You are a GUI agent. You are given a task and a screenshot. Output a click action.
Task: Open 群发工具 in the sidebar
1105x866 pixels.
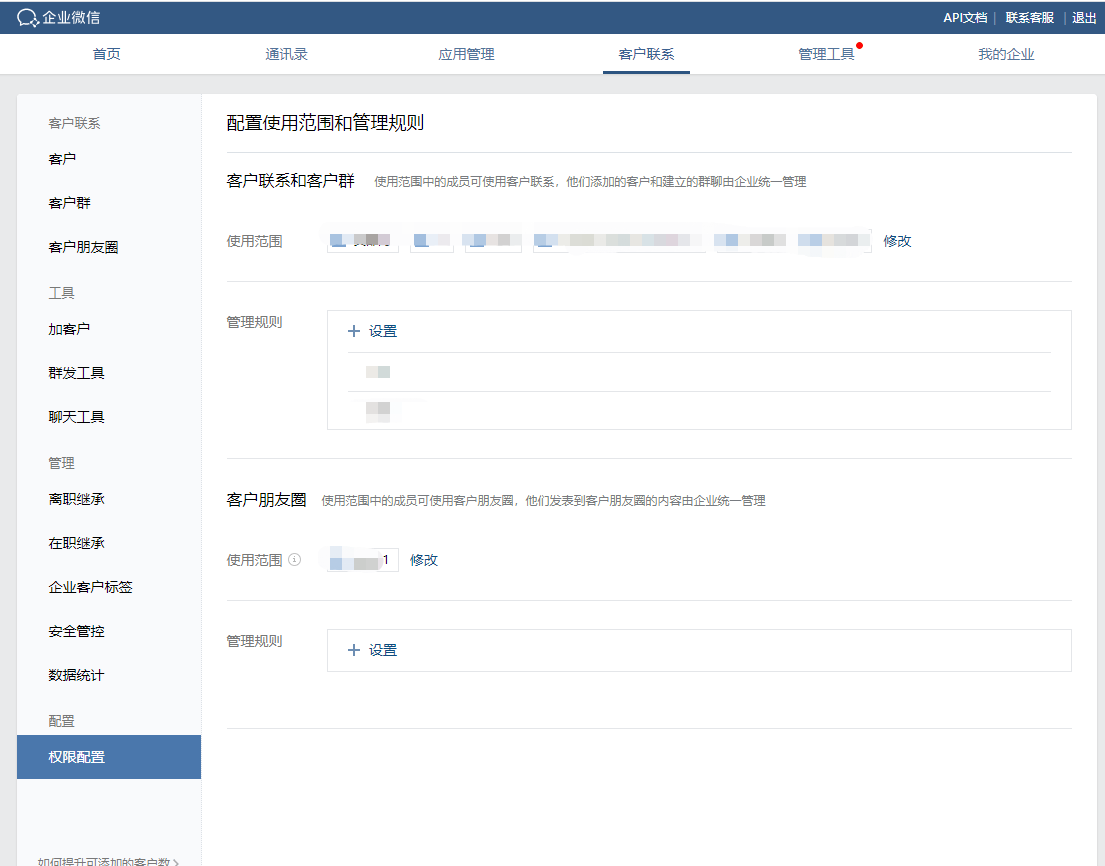point(76,373)
